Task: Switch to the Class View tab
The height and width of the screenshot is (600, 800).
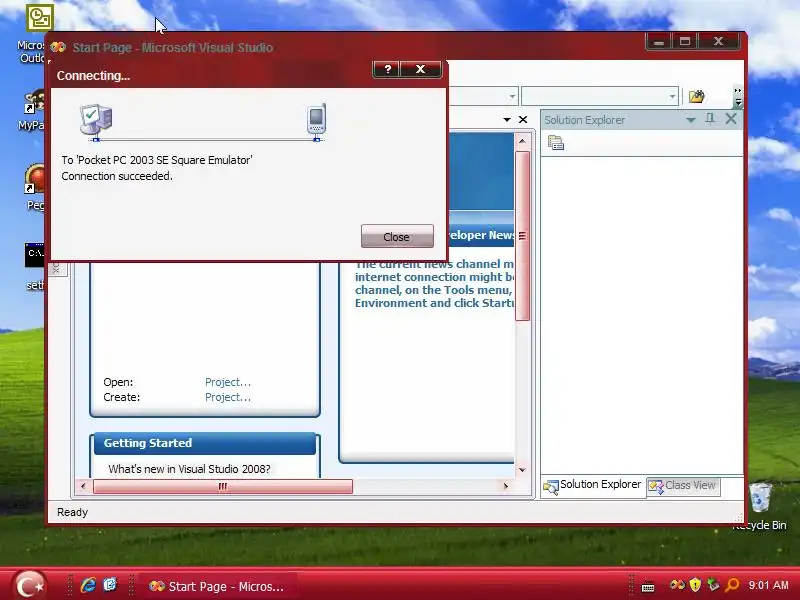Action: coord(682,486)
